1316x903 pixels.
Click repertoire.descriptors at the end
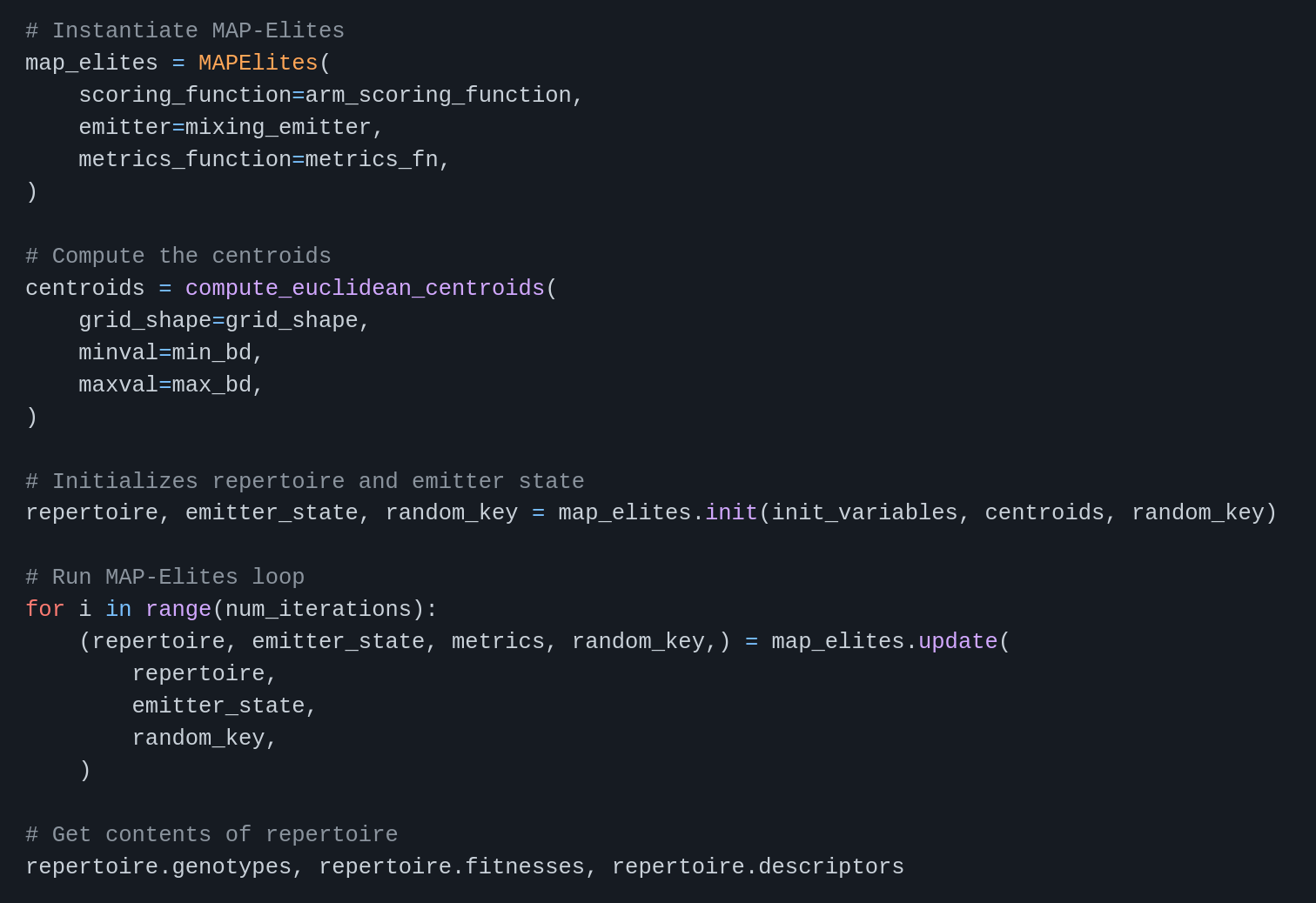(757, 867)
